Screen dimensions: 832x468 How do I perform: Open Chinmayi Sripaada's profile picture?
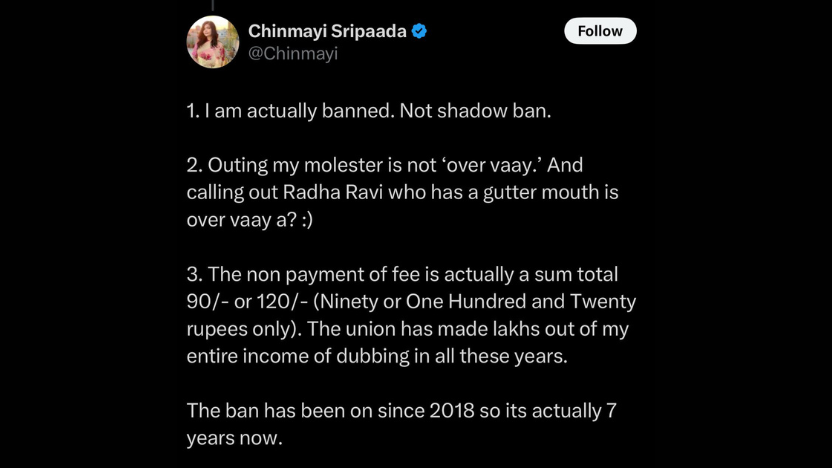click(213, 42)
